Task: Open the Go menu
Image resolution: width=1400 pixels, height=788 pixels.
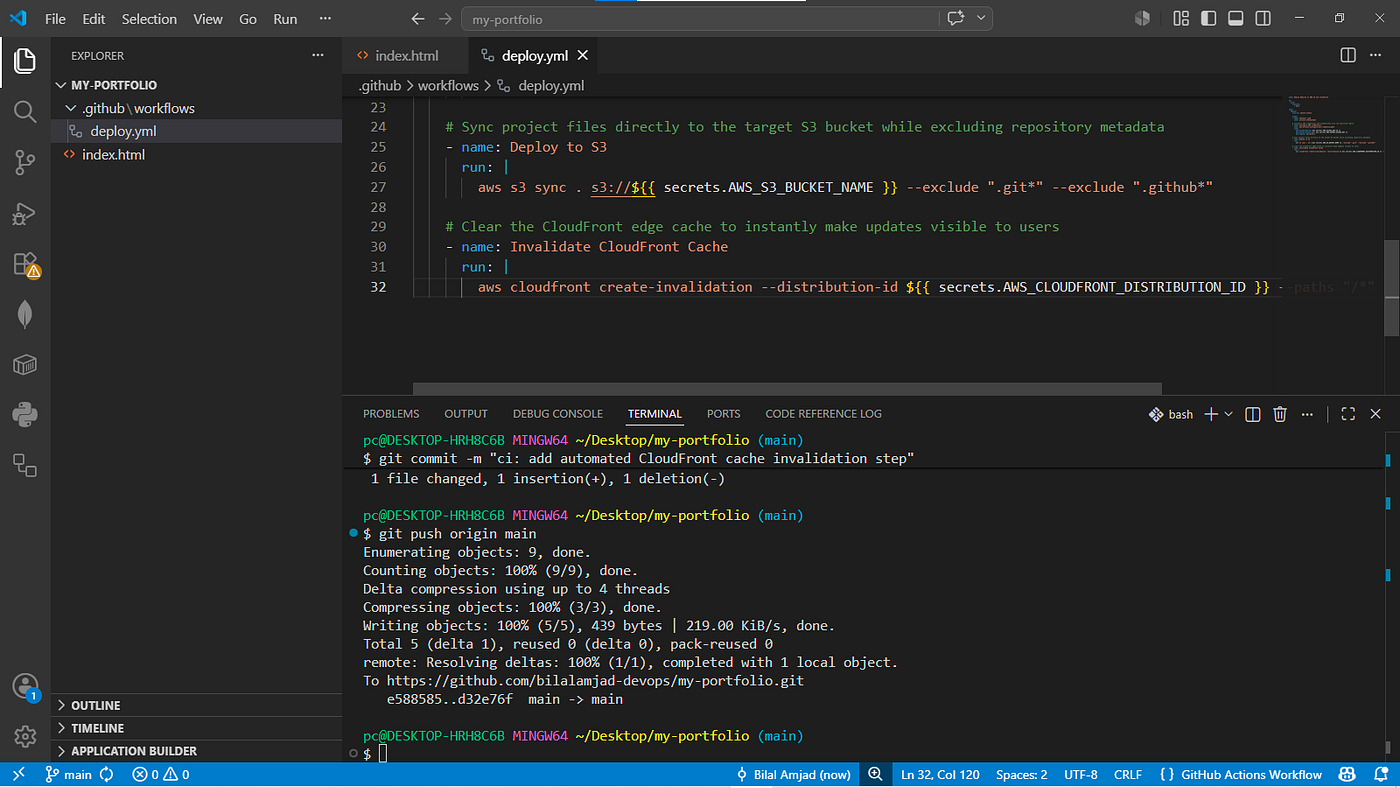Action: (x=248, y=19)
